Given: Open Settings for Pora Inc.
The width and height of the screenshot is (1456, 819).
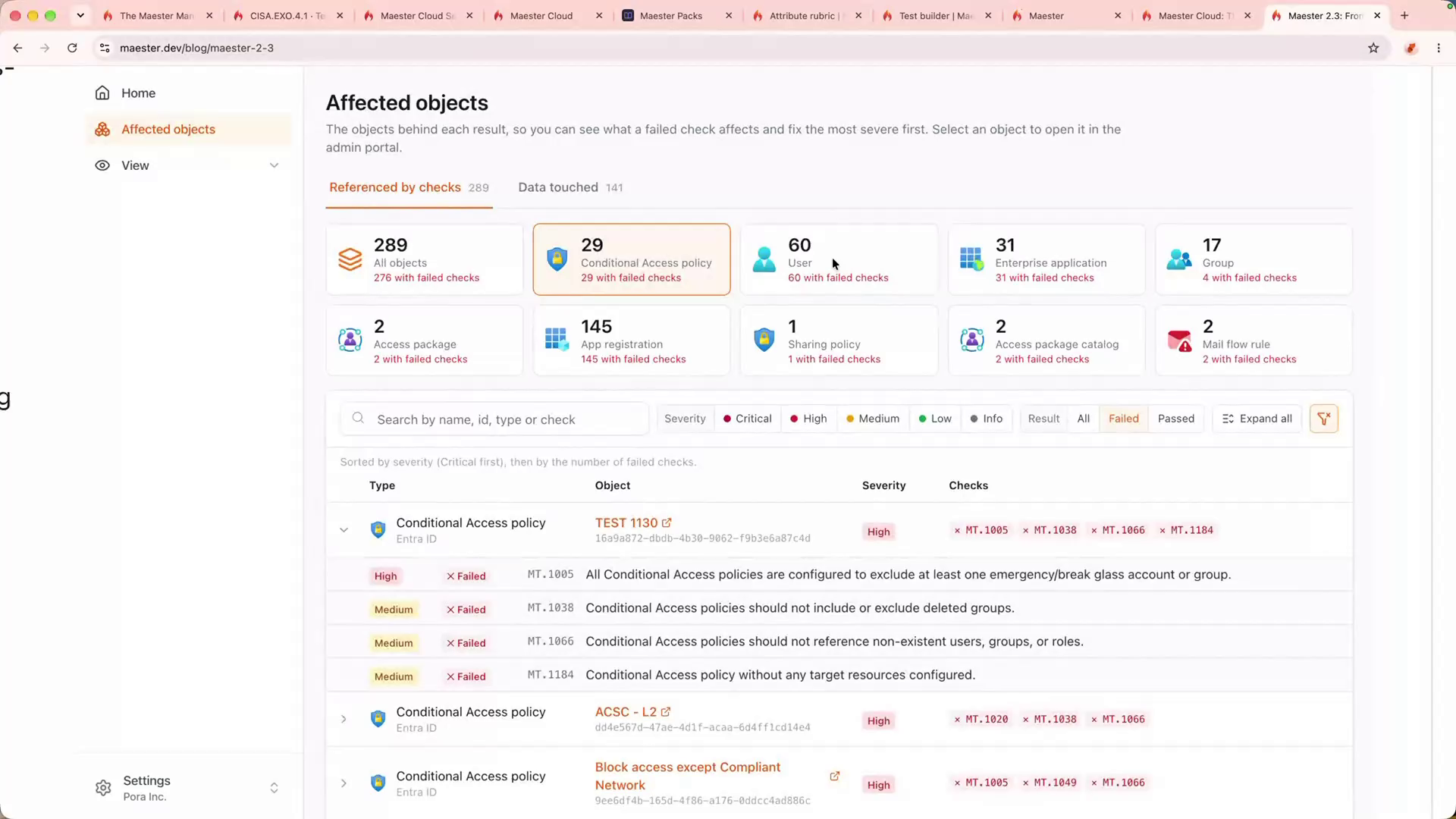Looking at the screenshot, I should (187, 788).
